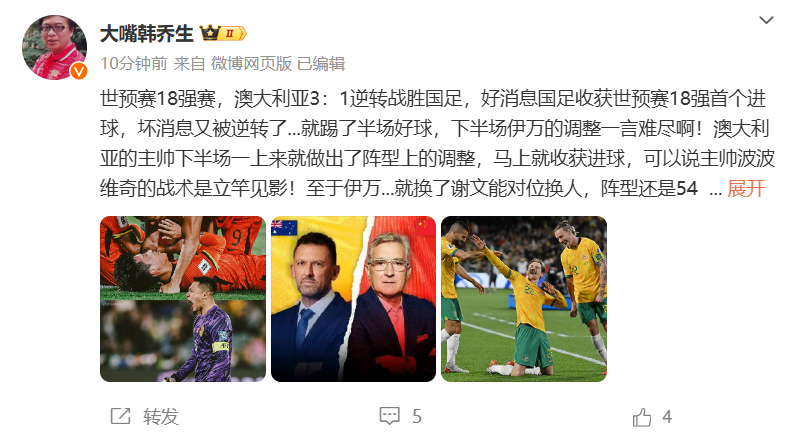Click the 已编辑 edited label
The image size is (787, 440).
321,64
